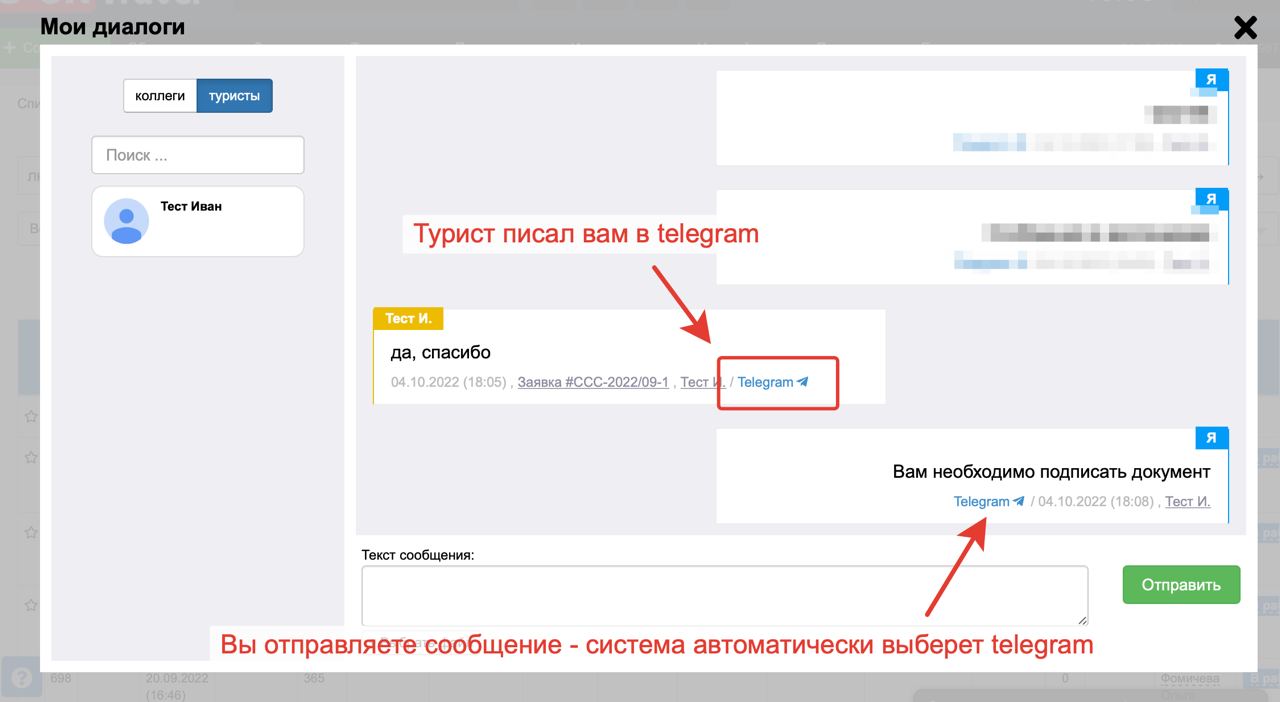The height and width of the screenshot is (702, 1280).
Task: Select message text "да, спасибо"
Action: (x=441, y=352)
